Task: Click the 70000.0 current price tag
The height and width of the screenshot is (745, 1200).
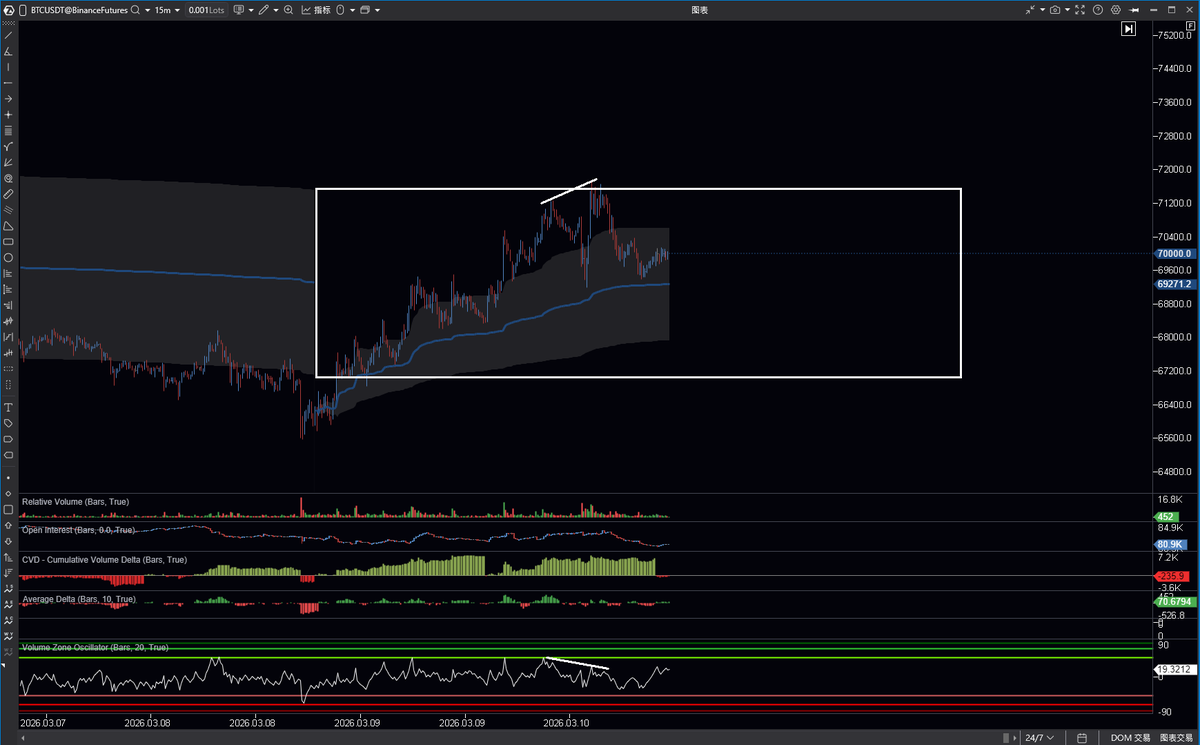Action: pyautogui.click(x=1174, y=253)
